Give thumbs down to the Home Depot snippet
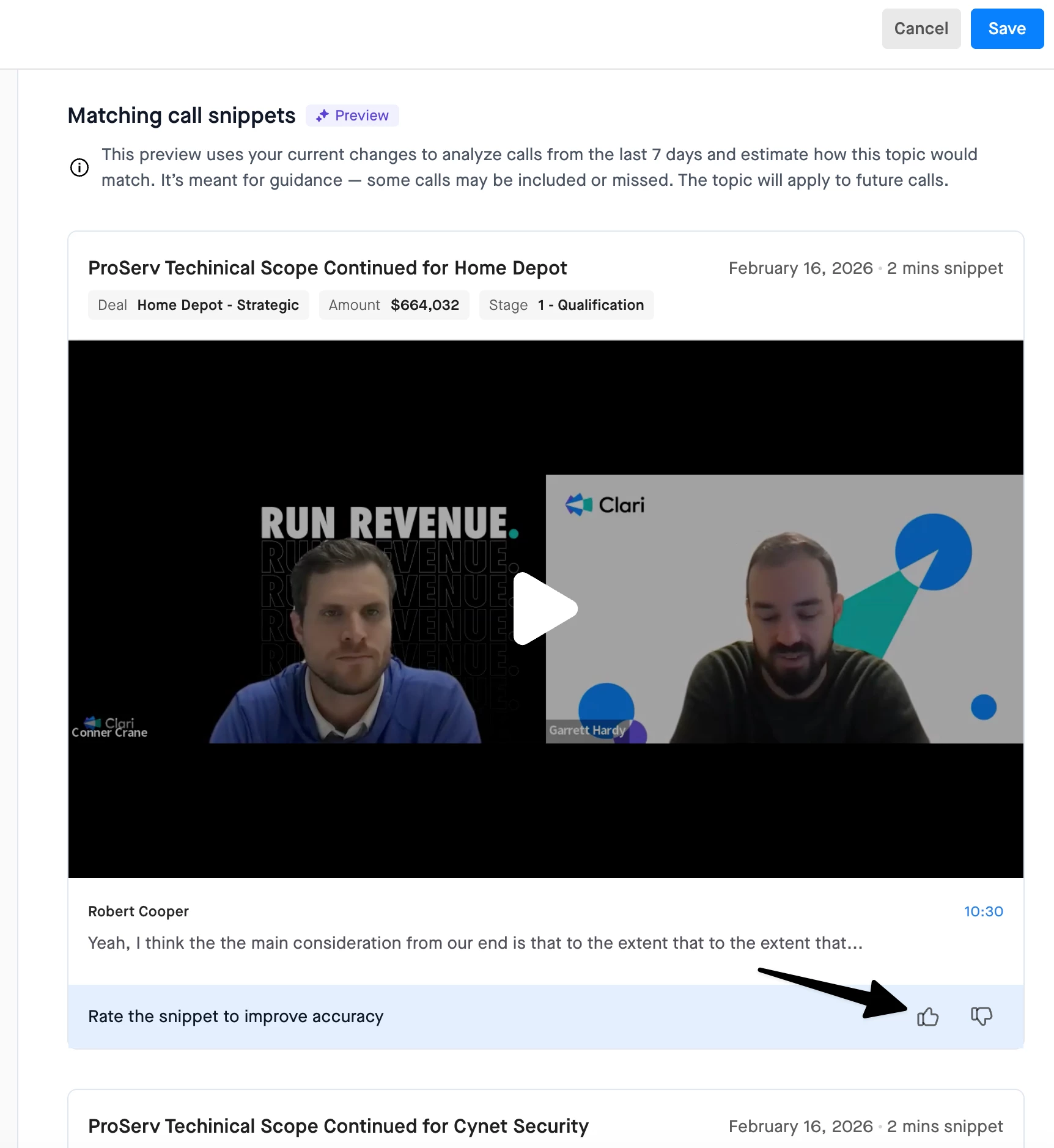 [981, 1017]
